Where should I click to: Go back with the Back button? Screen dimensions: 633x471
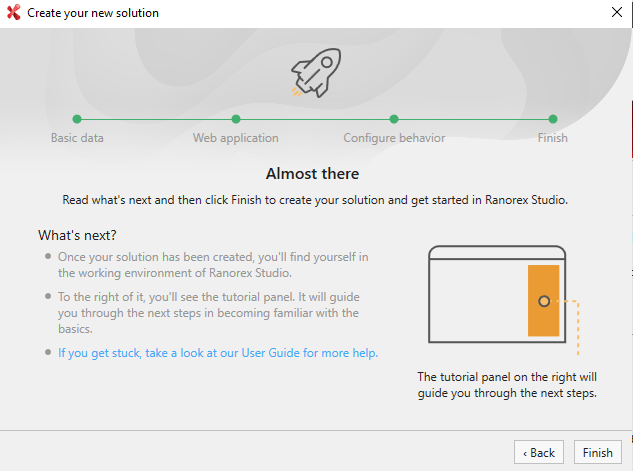point(539,452)
